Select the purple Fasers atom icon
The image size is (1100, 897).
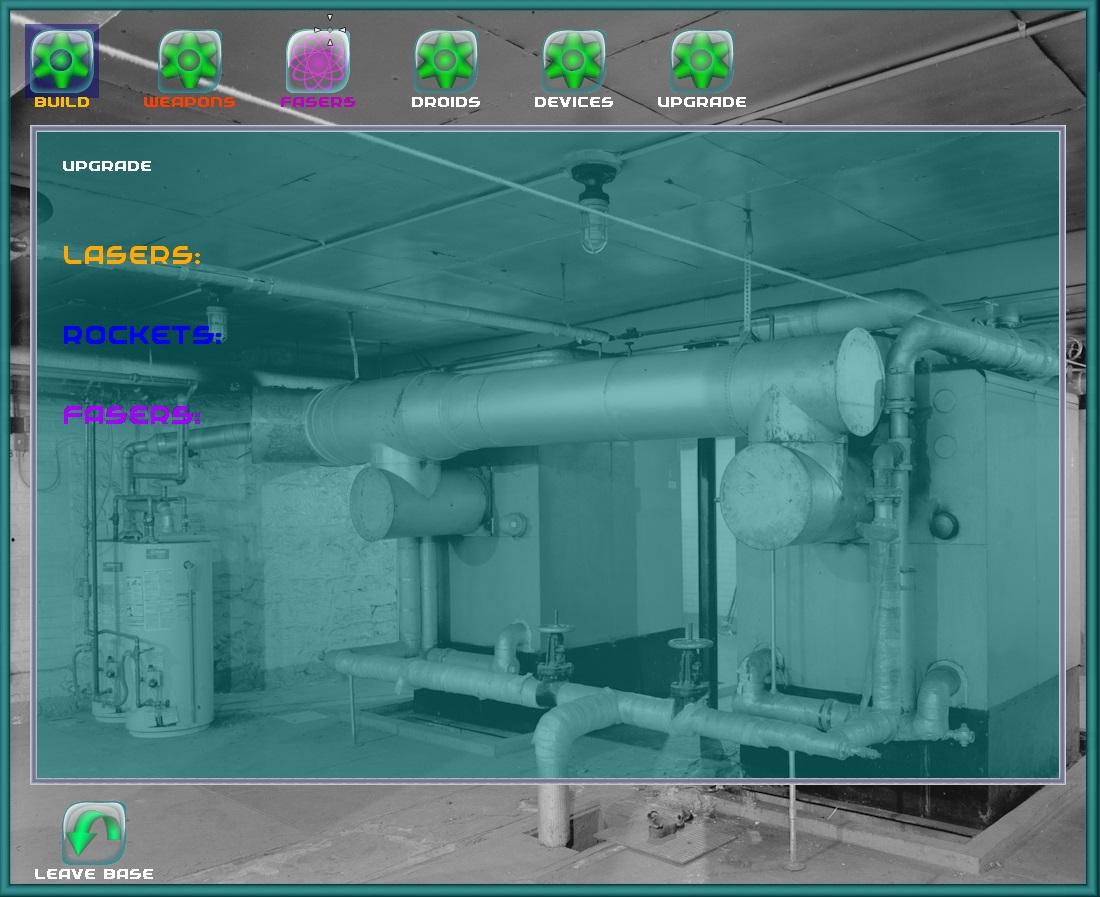coord(318,62)
